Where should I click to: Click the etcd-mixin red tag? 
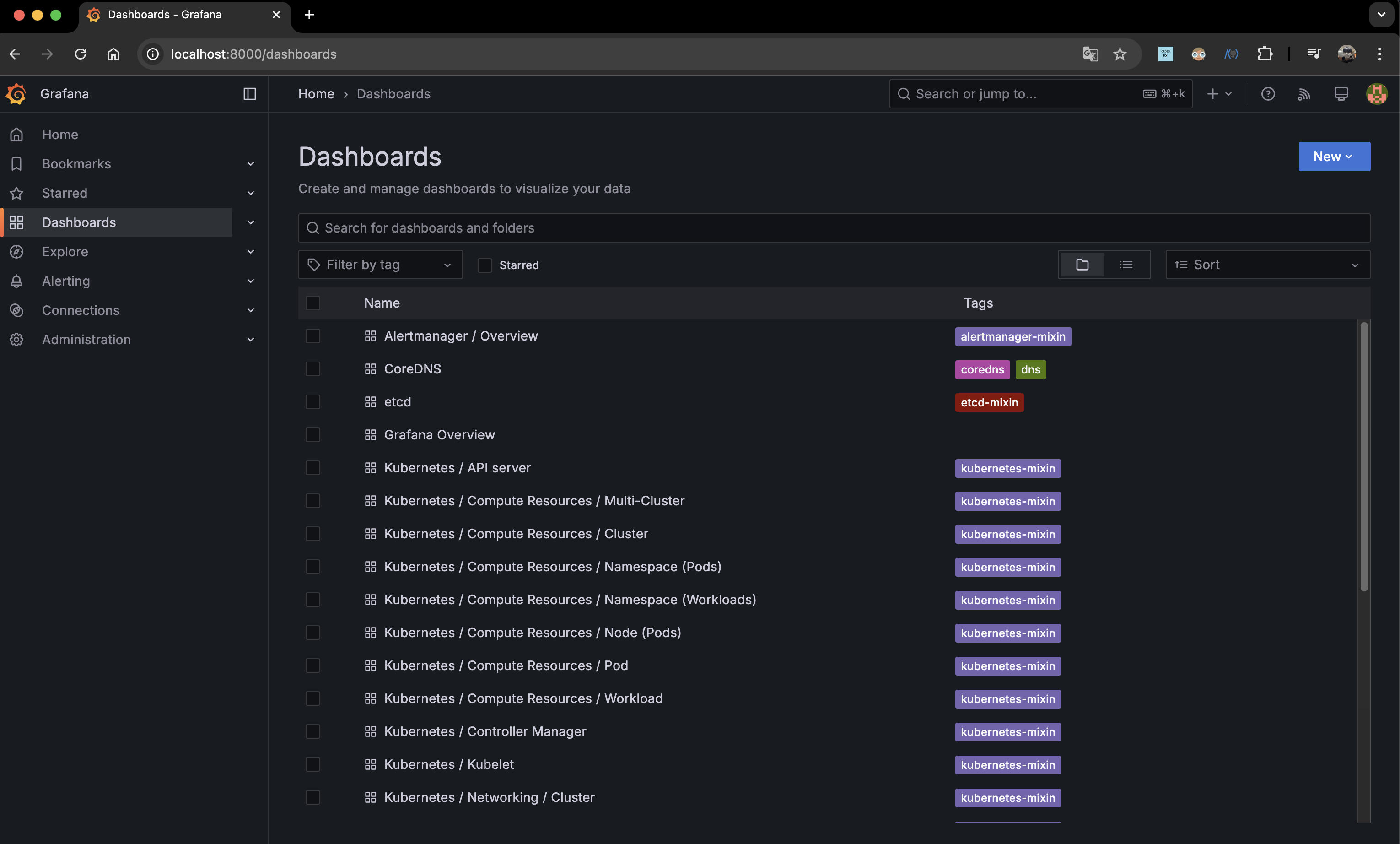[989, 402]
